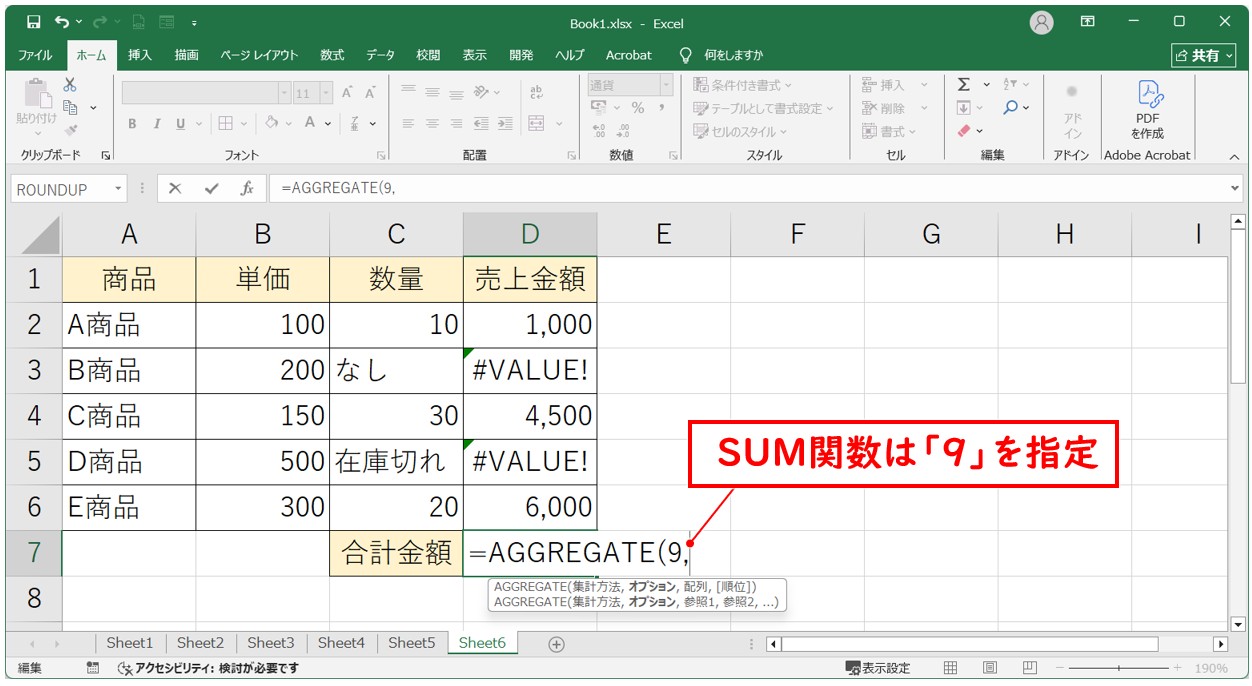This screenshot has height=686, width=1252.
Task: Open the 数式 ribbon tab
Action: pos(332,55)
